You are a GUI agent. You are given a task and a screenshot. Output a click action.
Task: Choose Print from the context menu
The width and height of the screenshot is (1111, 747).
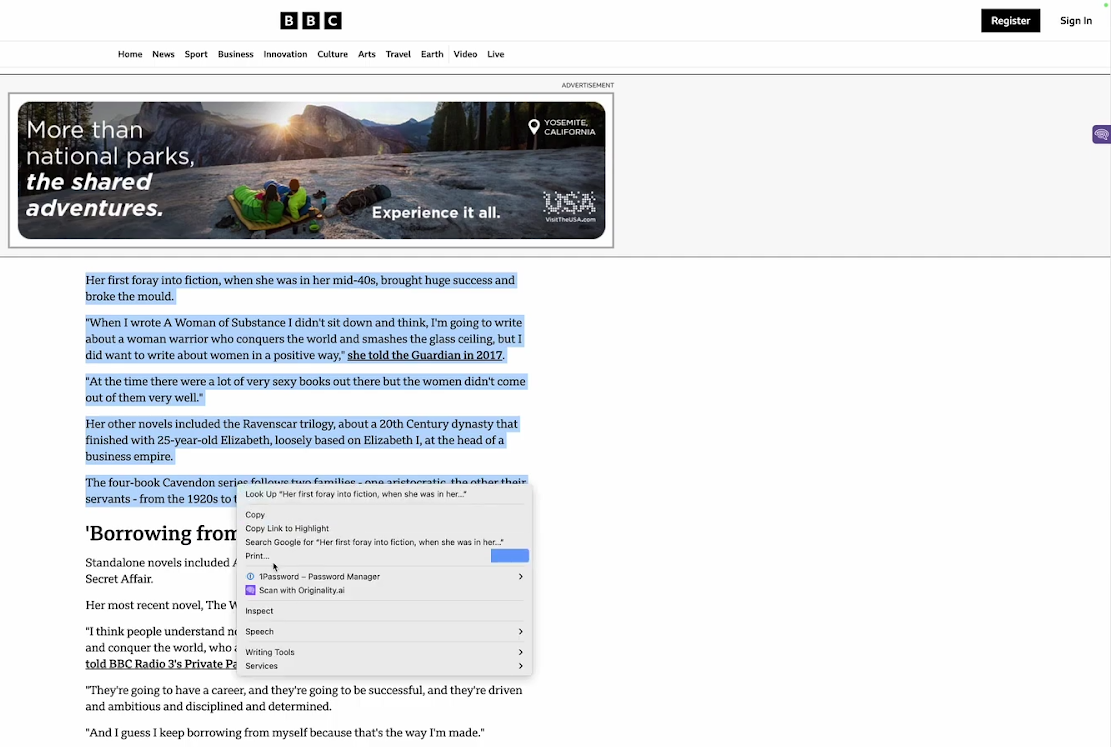[256, 555]
